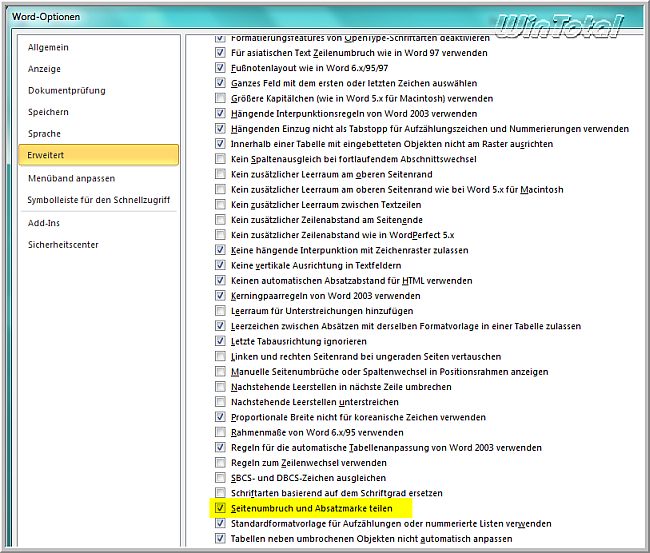Uncheck Leerzeichen zwischen Absätzen derselben Formatvorlage
Image resolution: width=650 pixels, height=553 pixels.
click(x=220, y=326)
